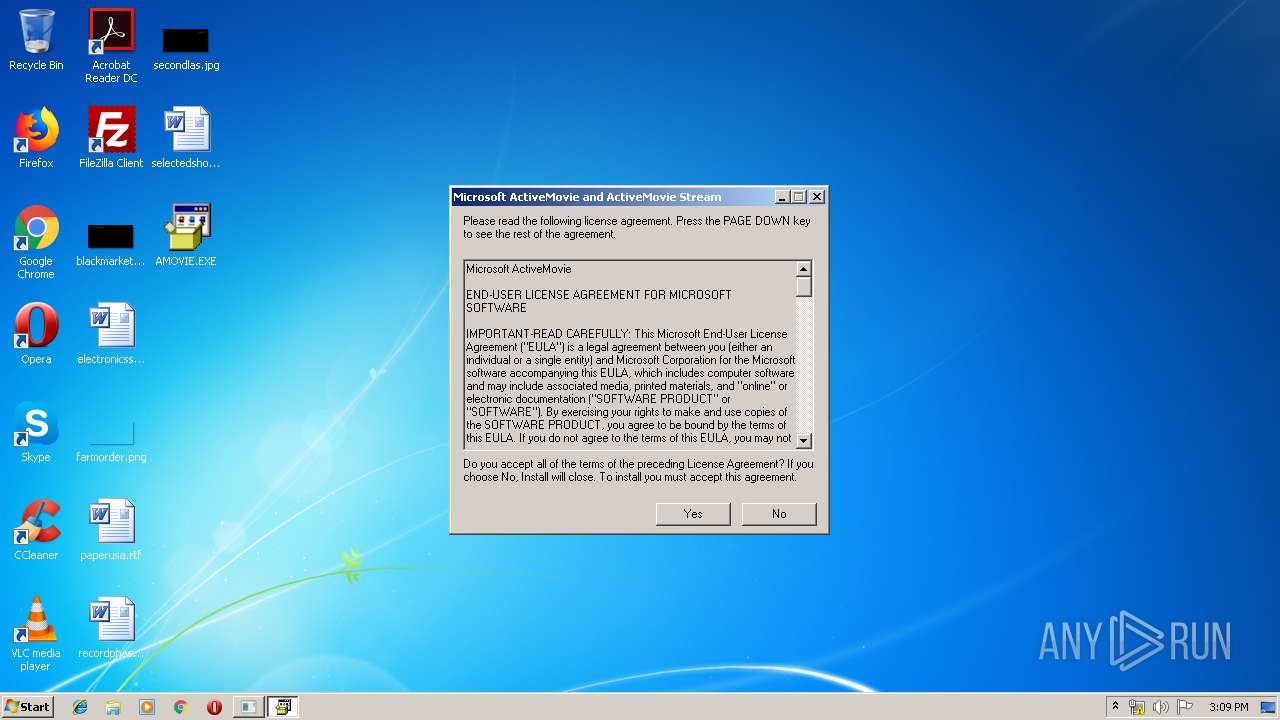Select the paperusa.rtf document icon

tap(111, 530)
